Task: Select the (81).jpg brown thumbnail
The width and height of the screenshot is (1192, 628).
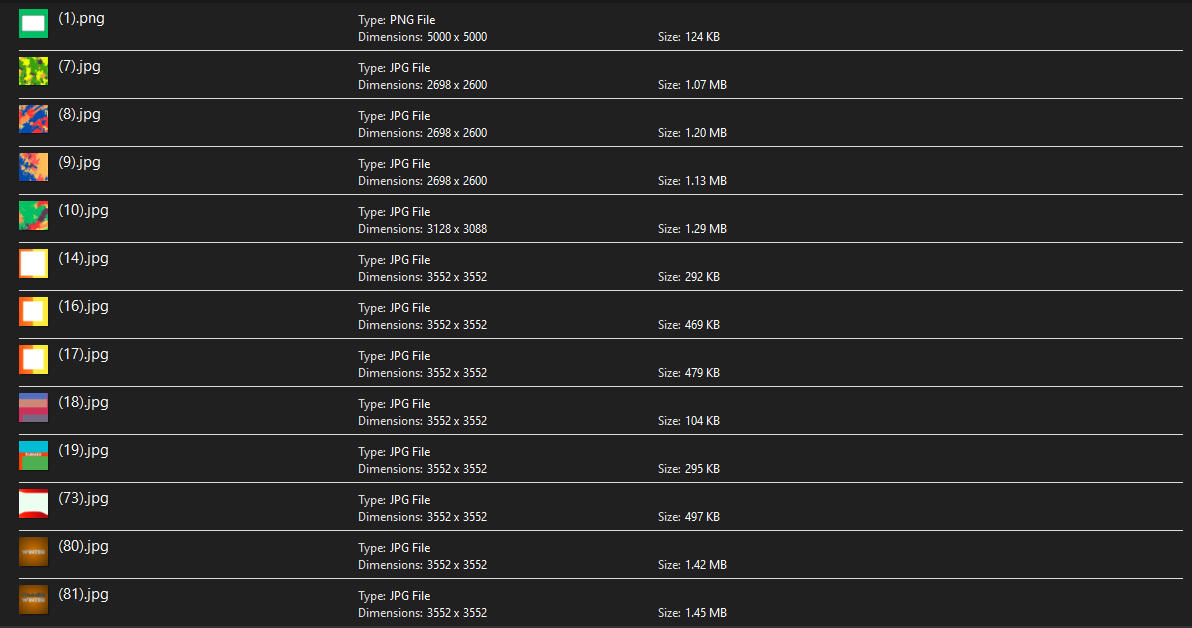Action: [x=33, y=599]
